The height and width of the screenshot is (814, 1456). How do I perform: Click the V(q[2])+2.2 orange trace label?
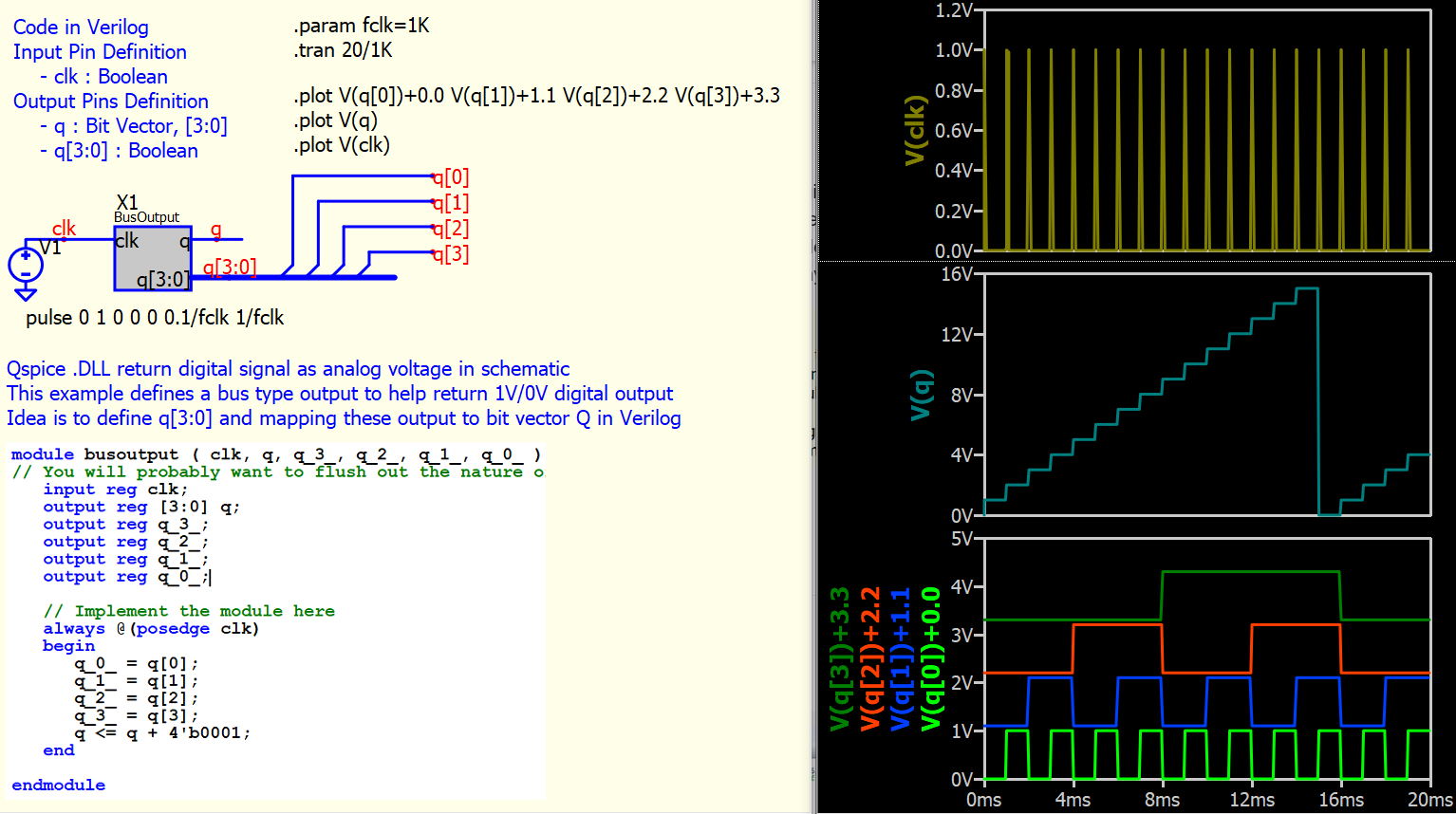(x=870, y=659)
